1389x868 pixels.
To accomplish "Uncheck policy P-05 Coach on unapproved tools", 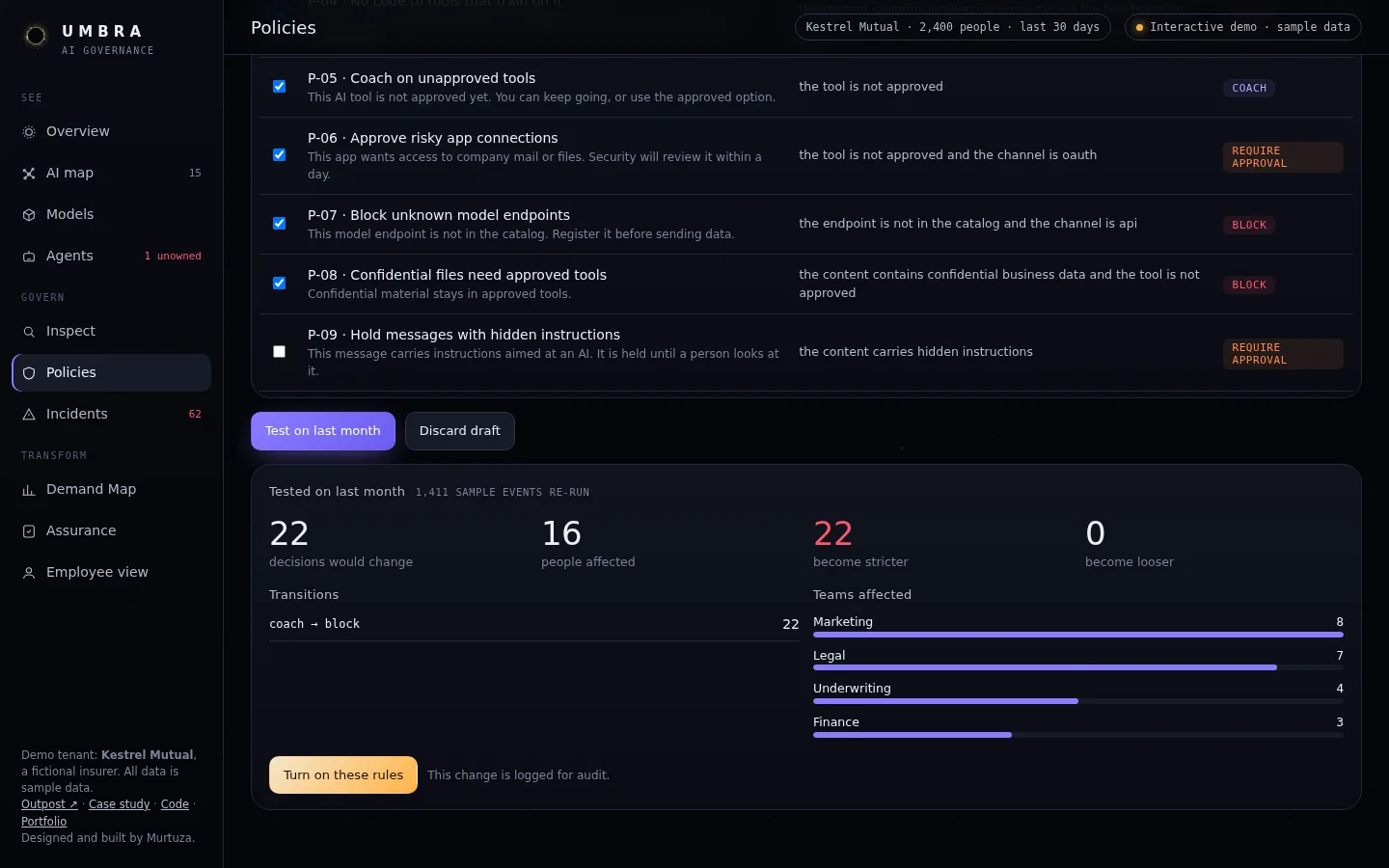I will [279, 86].
